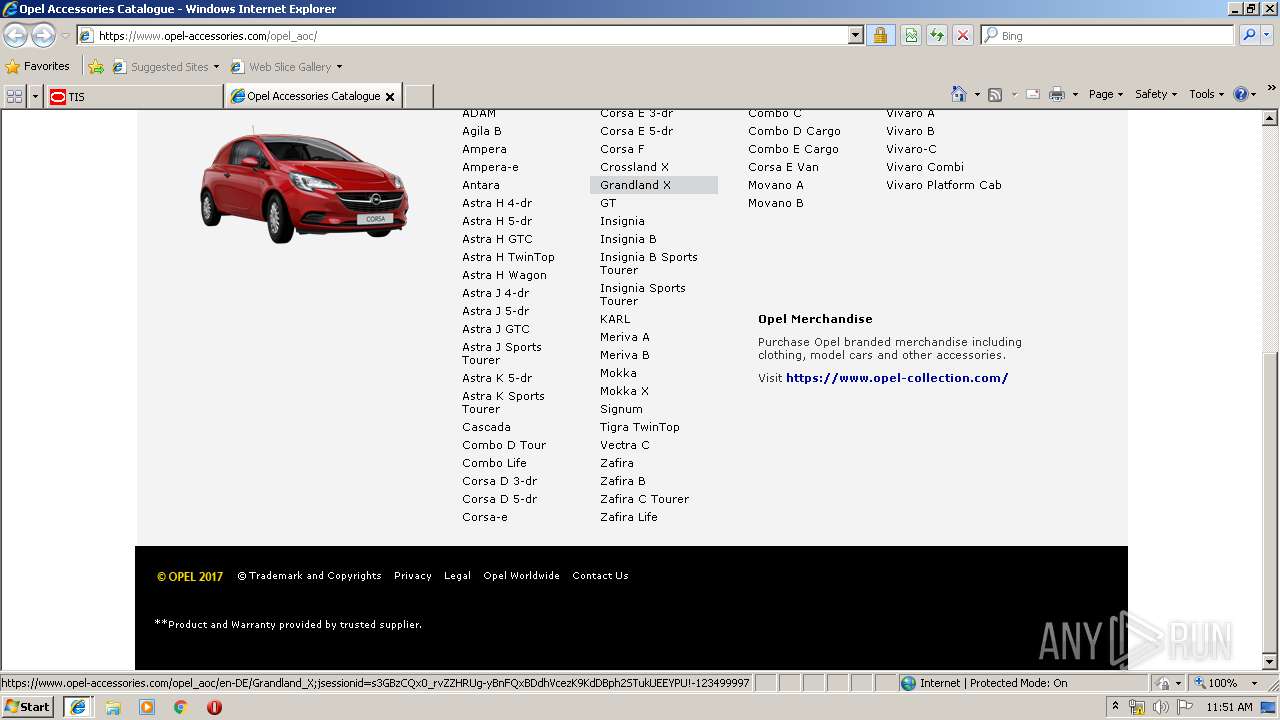Click the Windows Start button
The image size is (1280, 720).
(x=28, y=707)
